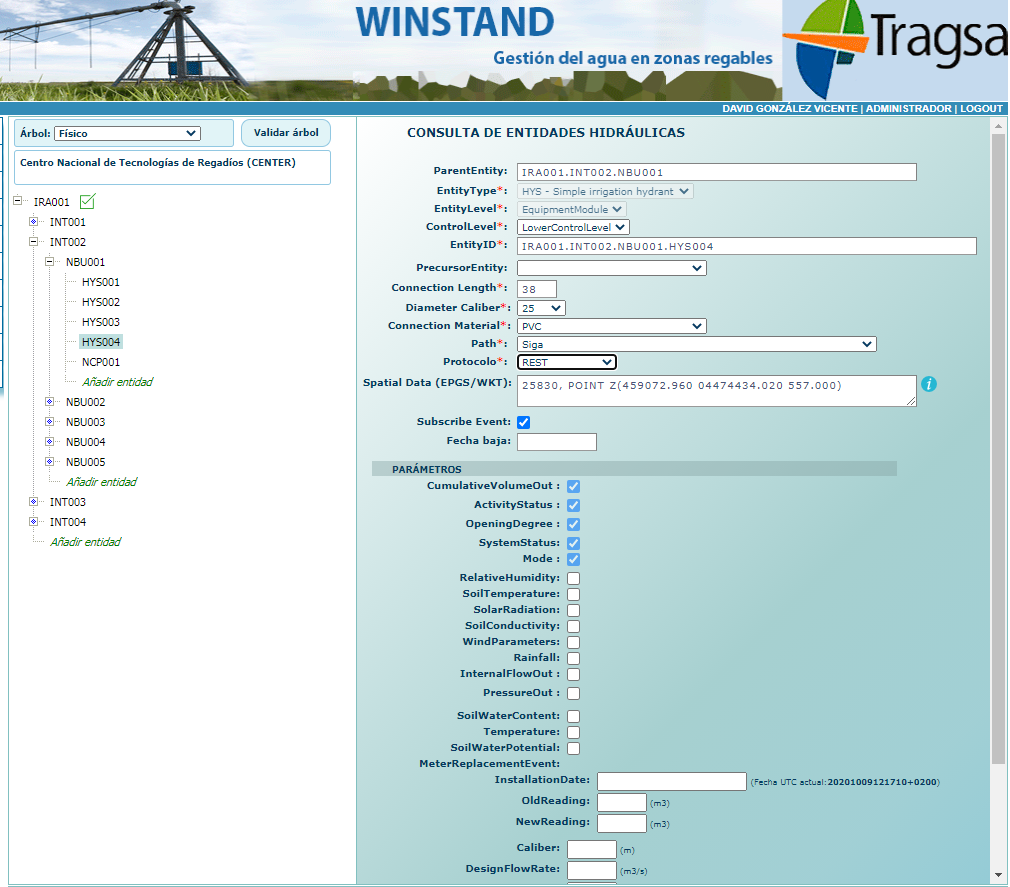Click the ParentEntity input field
Screen dimensions: 1010x887
(x=716, y=172)
